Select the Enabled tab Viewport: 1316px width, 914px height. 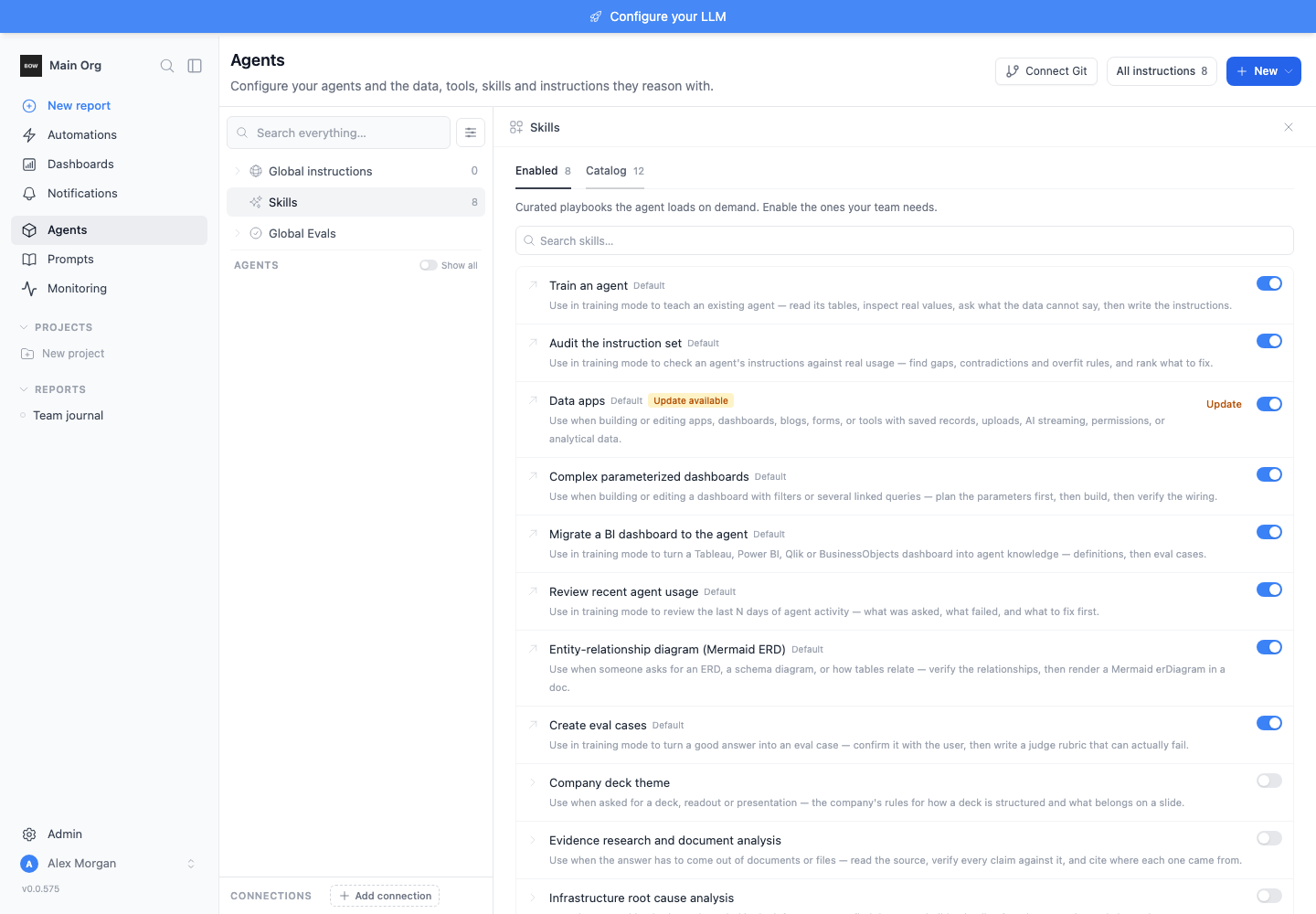543,171
